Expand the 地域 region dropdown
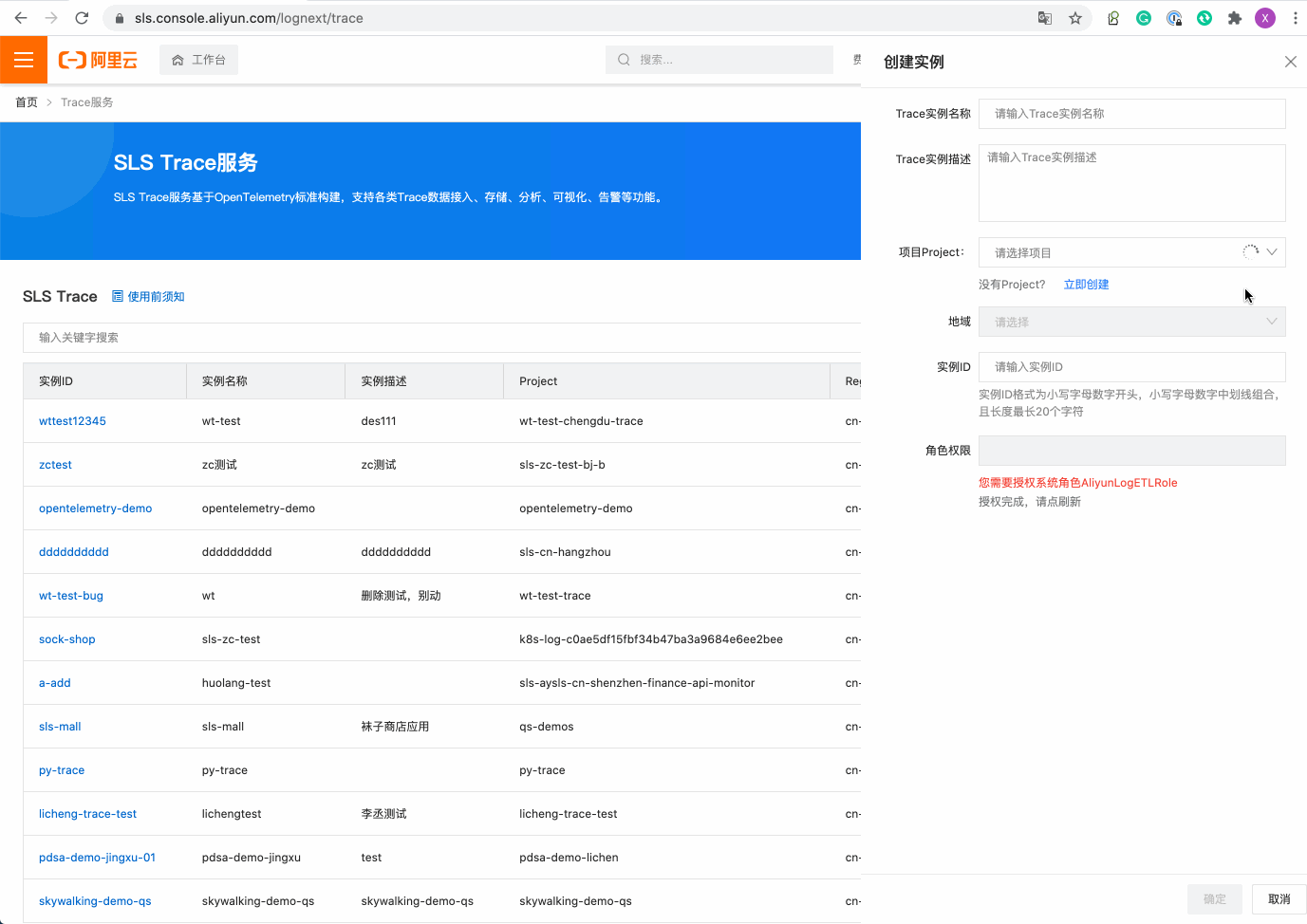This screenshot has width=1307, height=924. (x=1132, y=322)
